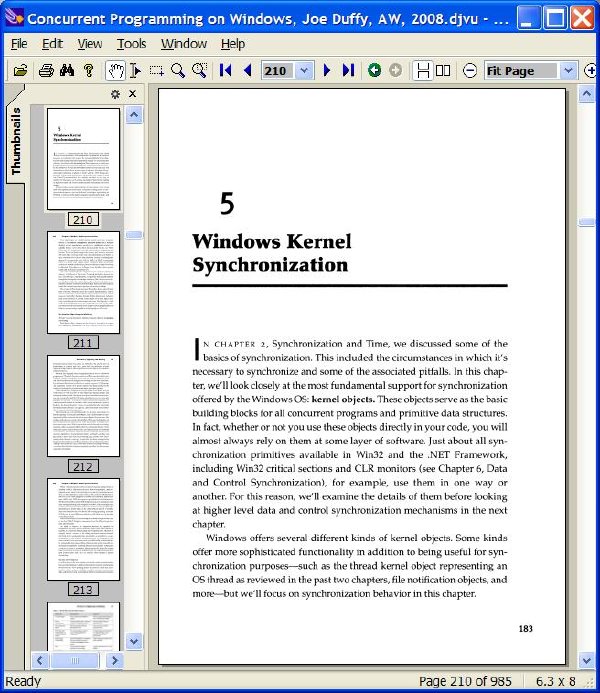Click 'Ready' status bar text
The width and height of the screenshot is (600, 693).
[23, 681]
